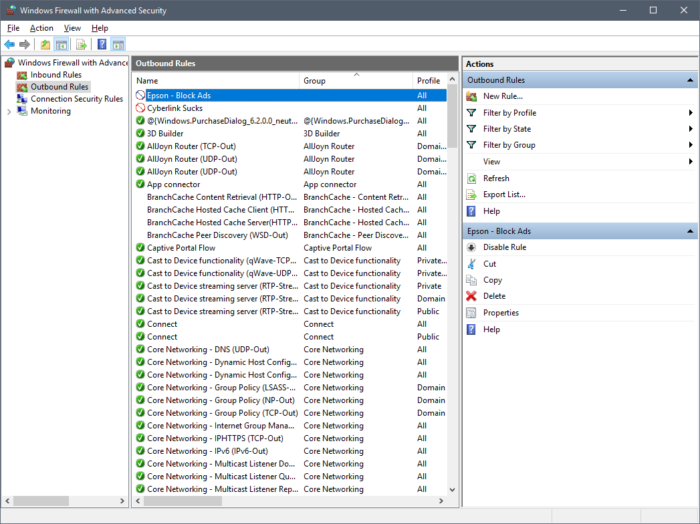This screenshot has width=700, height=524.
Task: Click the blue Help toolbar icon
Action: (x=101, y=45)
